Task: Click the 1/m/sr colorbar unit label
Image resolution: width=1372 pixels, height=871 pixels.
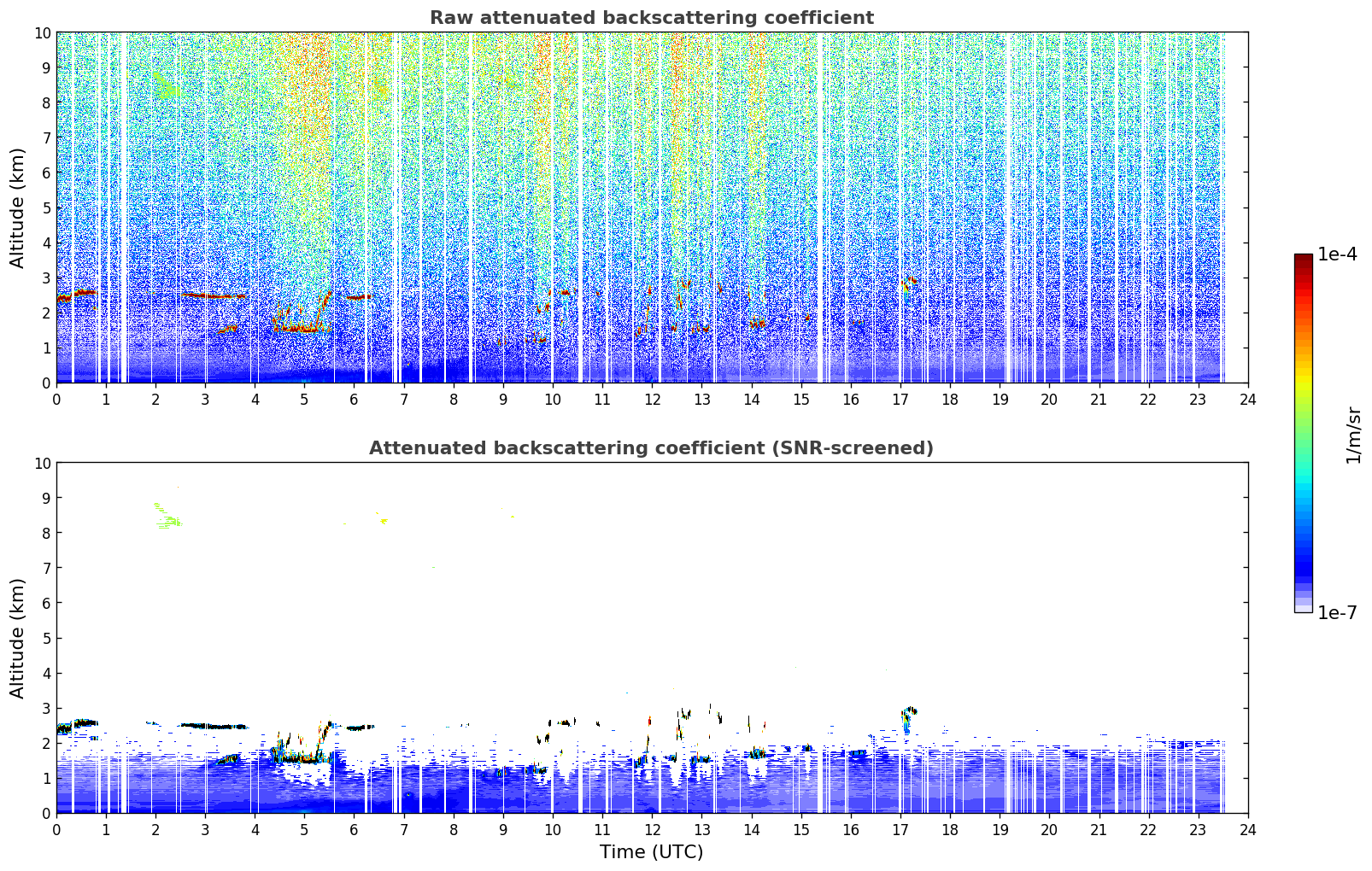Action: tap(1352, 435)
